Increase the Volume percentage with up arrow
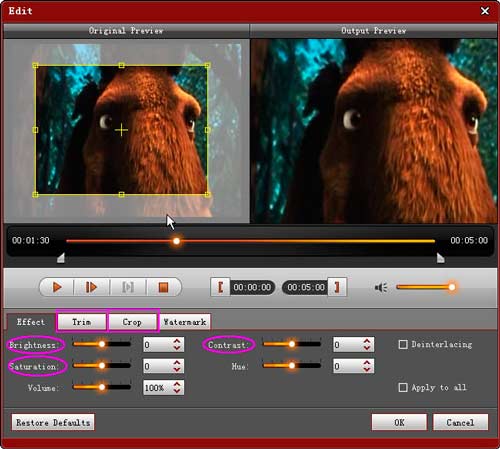Viewport: 500px width, 449px height. pyautogui.click(x=177, y=384)
